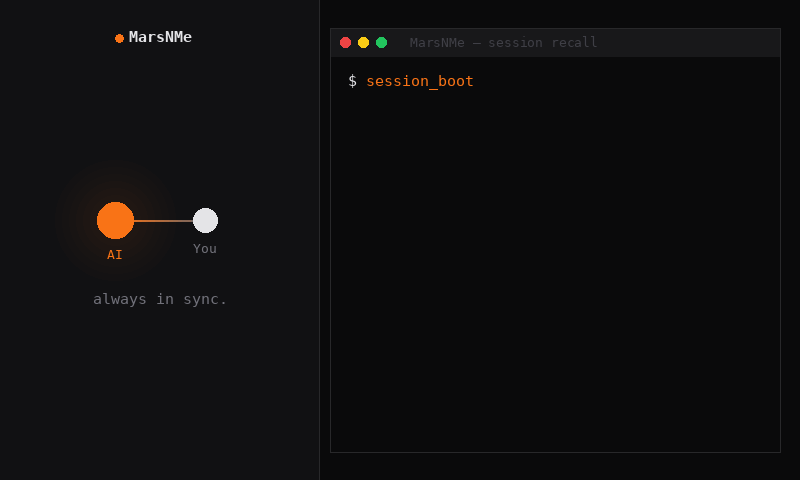Close the terminal with the red dot
800x480 pixels.
345,42
